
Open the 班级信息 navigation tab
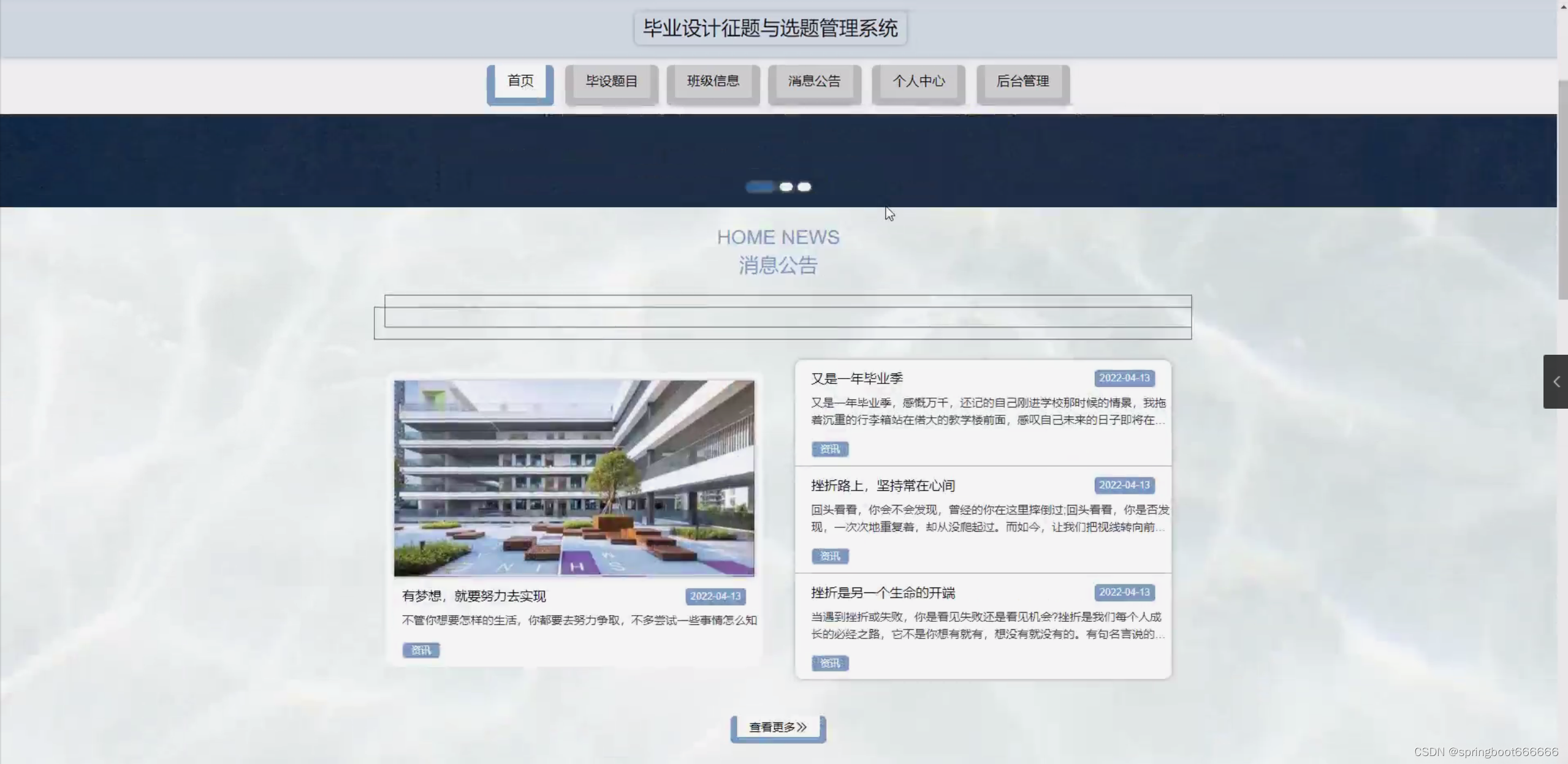click(713, 81)
